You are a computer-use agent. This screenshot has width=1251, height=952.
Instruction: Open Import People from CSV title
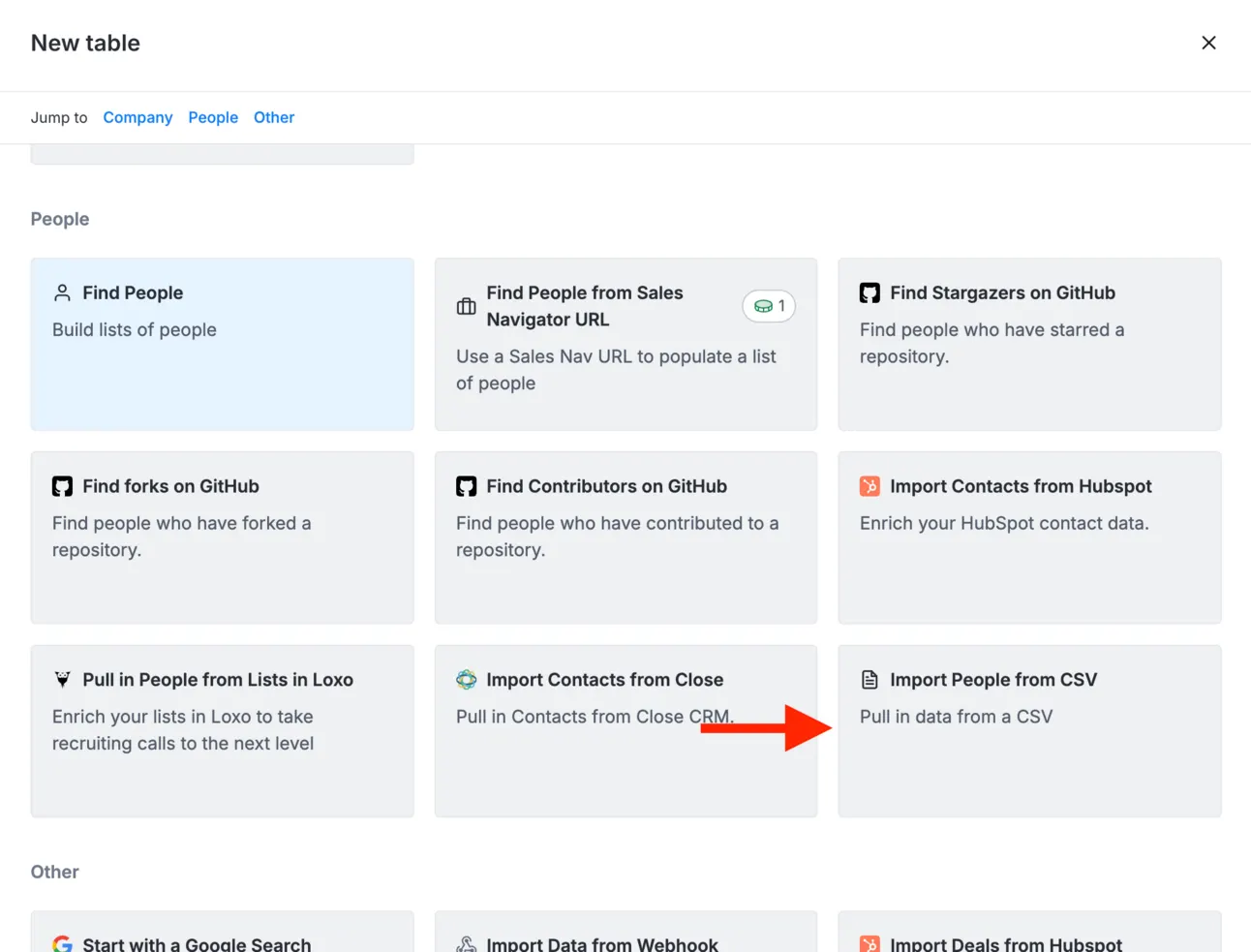point(993,680)
